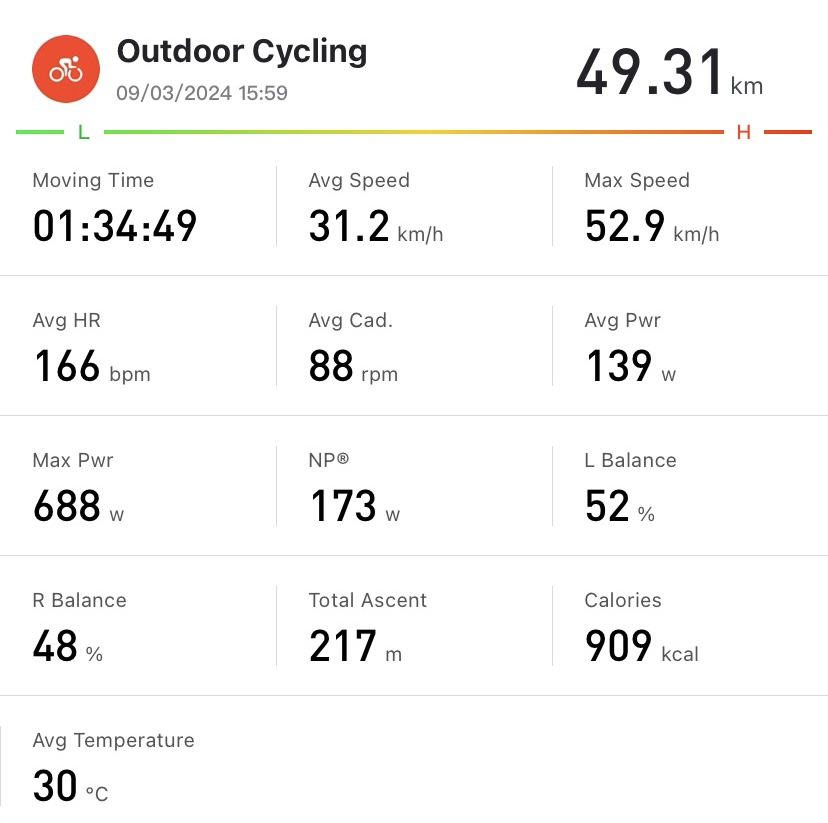Tap the middle of the intensity gradient bar
This screenshot has width=828, height=823.
pyautogui.click(x=413, y=132)
